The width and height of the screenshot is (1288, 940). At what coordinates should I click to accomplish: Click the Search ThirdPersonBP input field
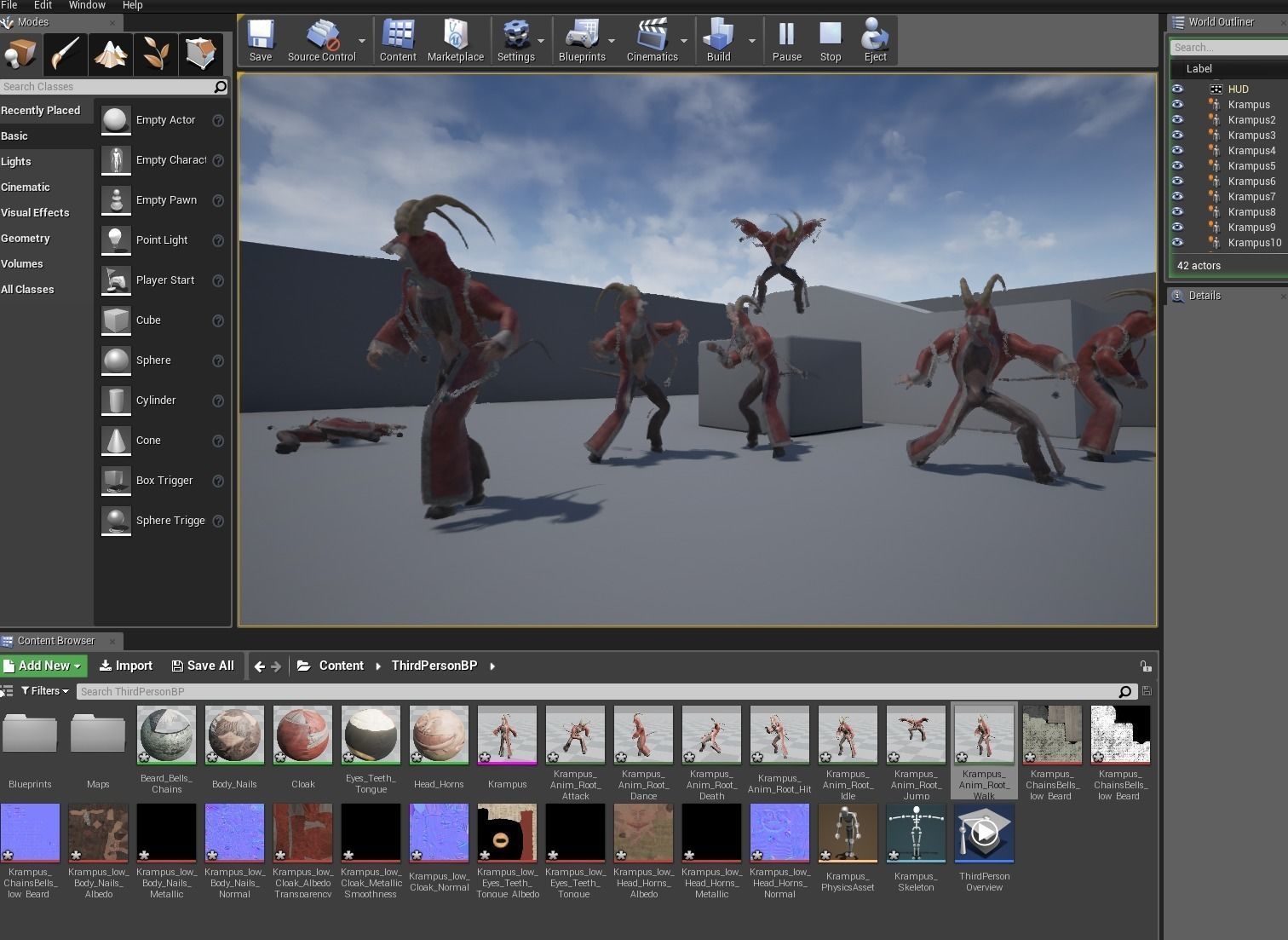[x=598, y=691]
